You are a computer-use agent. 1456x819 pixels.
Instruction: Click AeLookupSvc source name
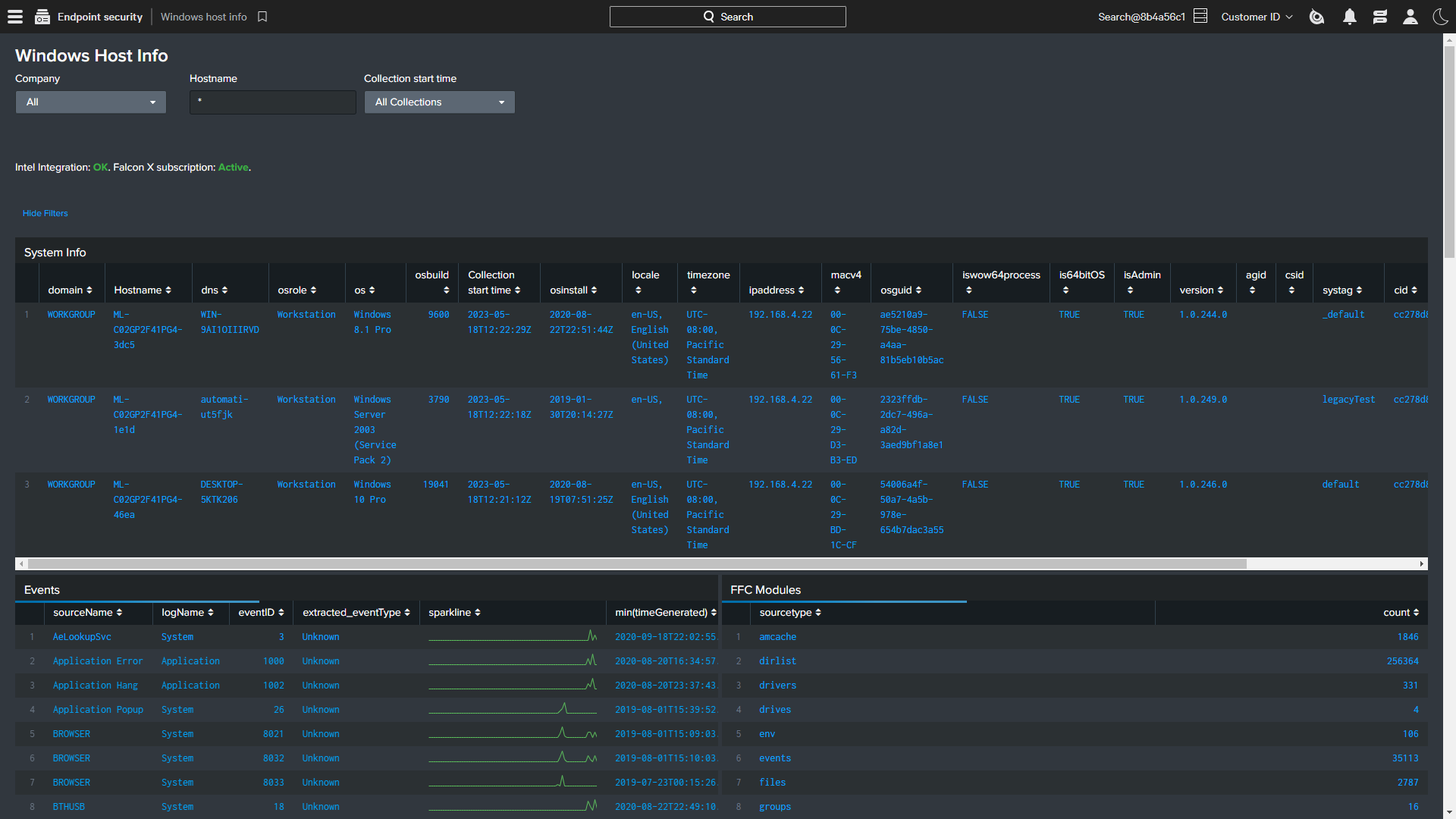click(82, 637)
